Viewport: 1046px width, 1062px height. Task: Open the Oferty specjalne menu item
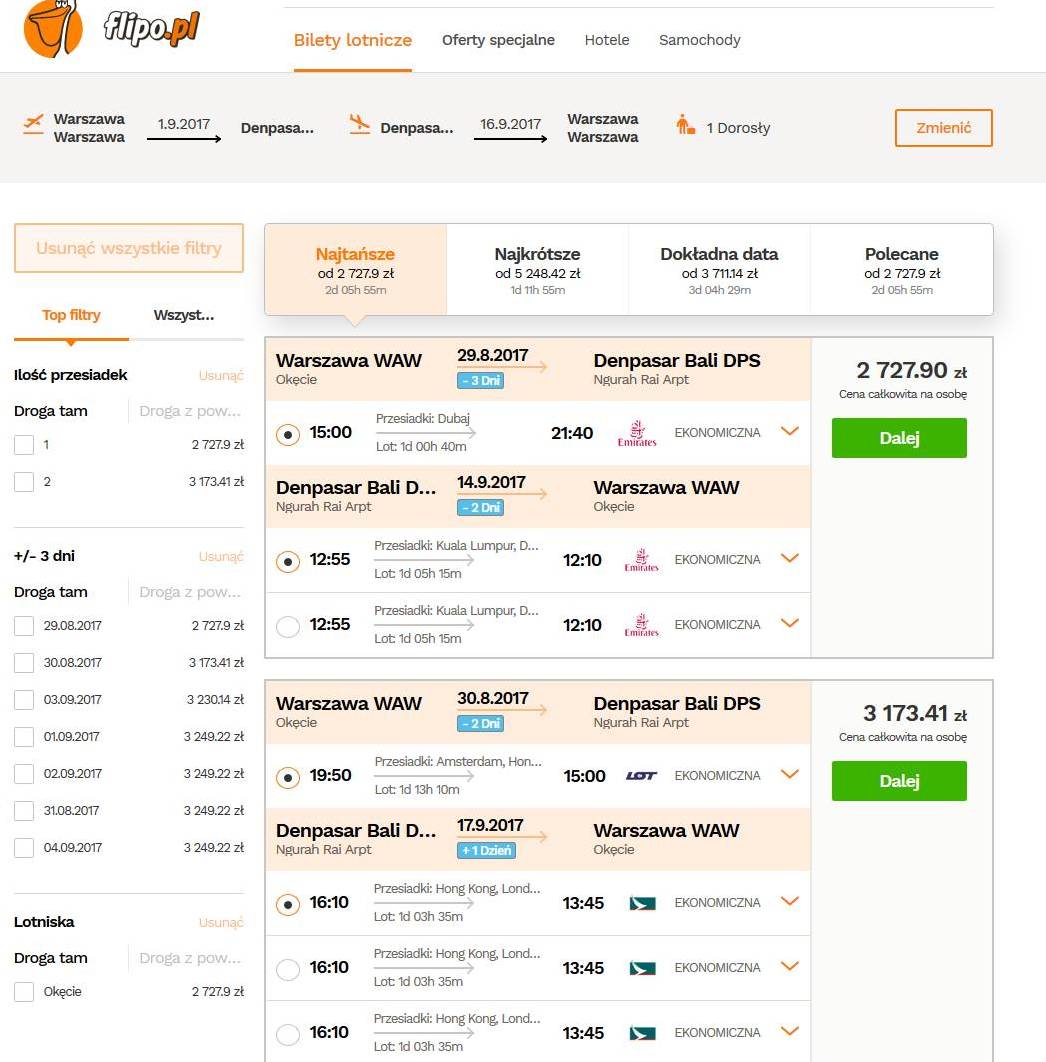point(498,40)
